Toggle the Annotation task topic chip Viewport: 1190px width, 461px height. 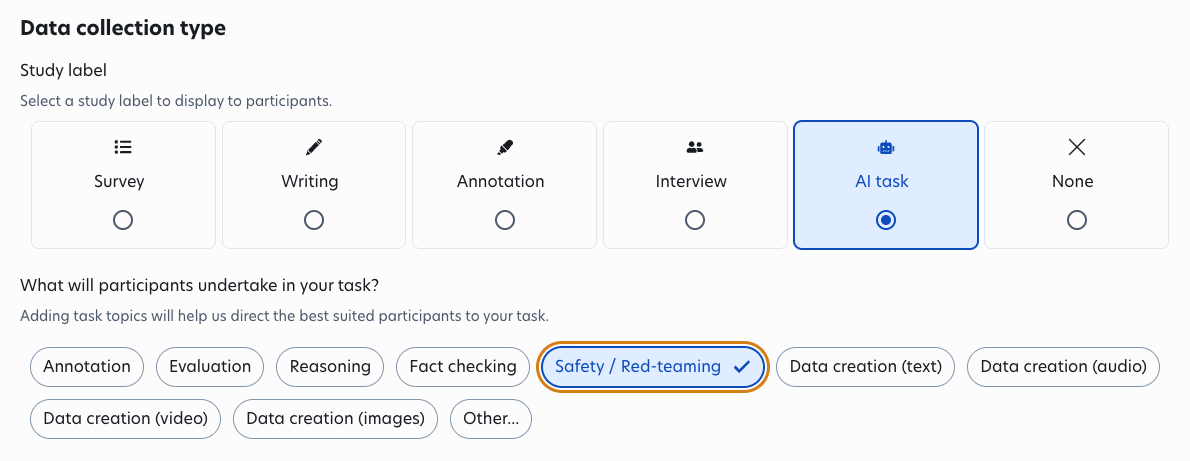tap(87, 367)
